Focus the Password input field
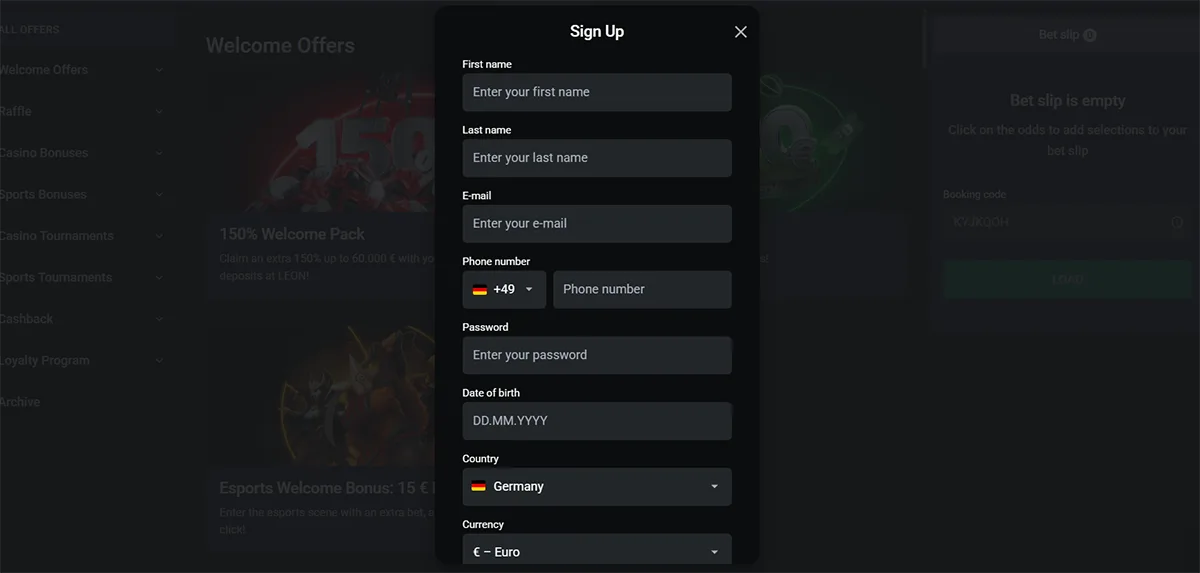 pyautogui.click(x=597, y=355)
